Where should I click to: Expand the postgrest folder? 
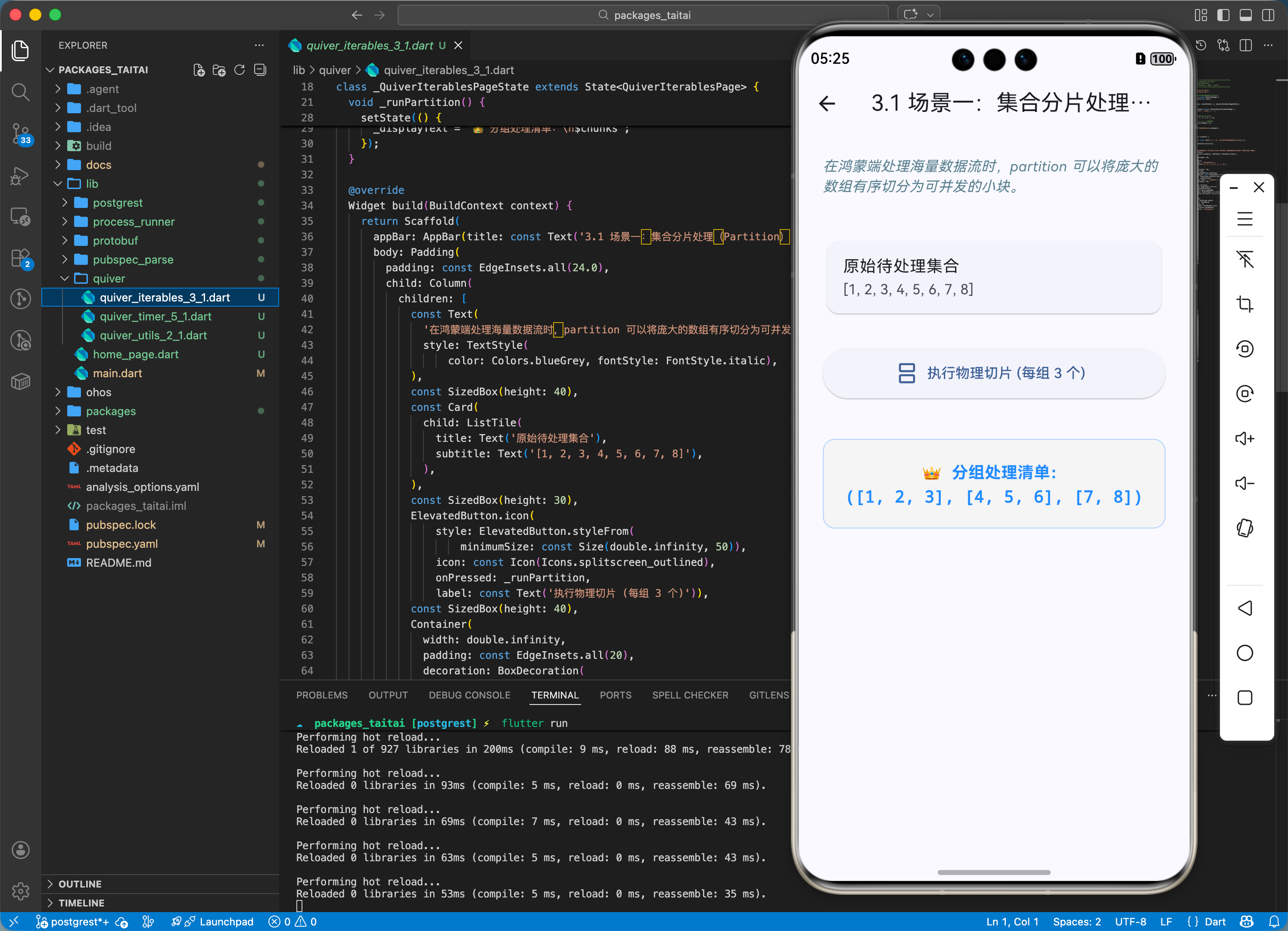[118, 203]
